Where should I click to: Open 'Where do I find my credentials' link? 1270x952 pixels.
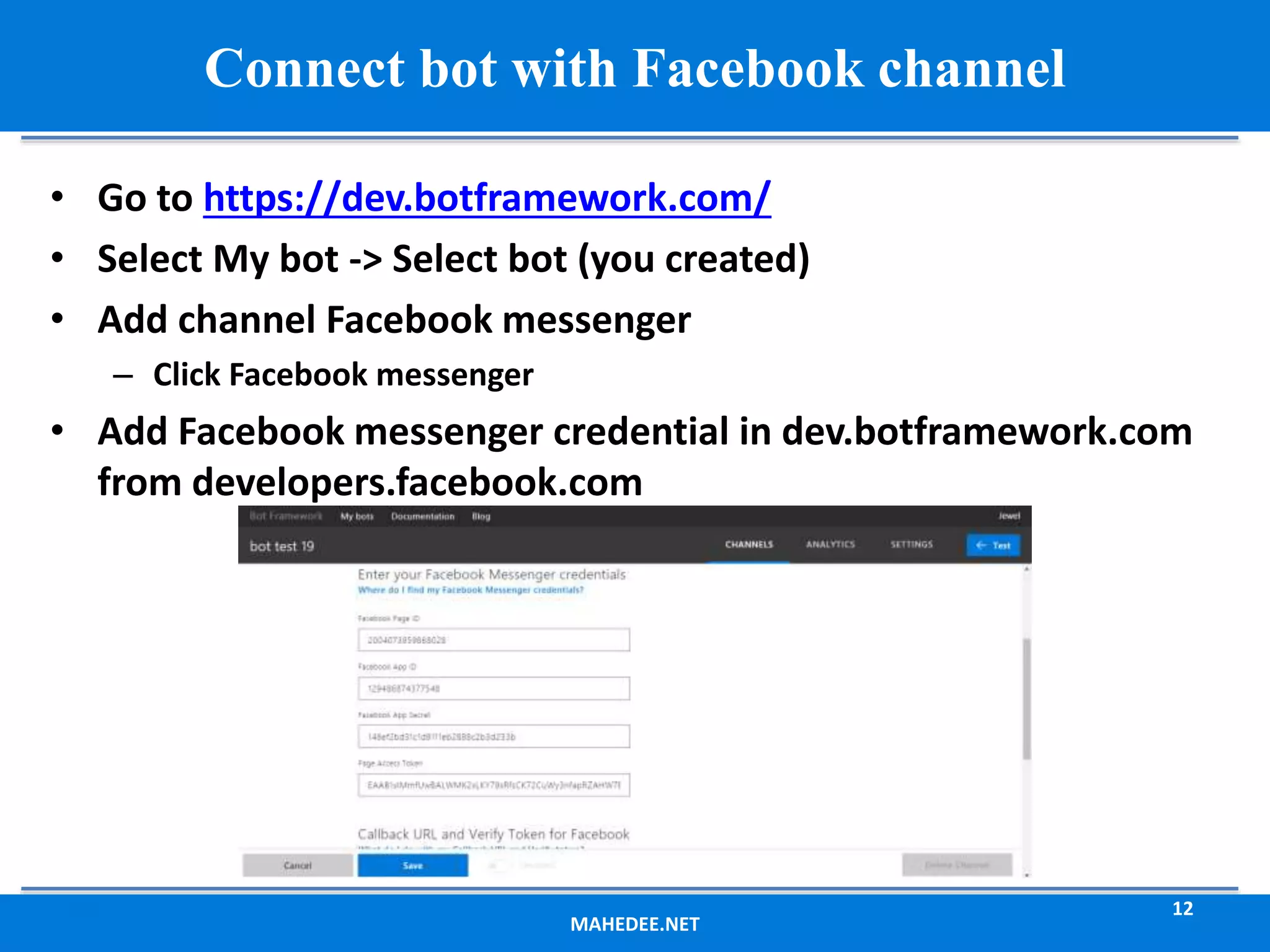[470, 590]
